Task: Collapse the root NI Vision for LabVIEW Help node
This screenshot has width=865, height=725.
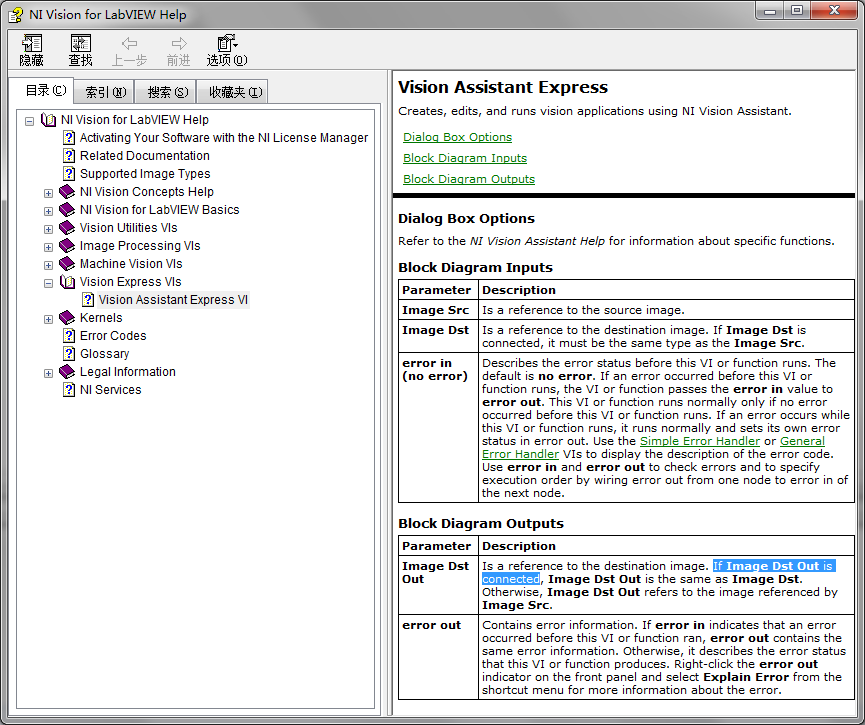Action: (x=30, y=121)
